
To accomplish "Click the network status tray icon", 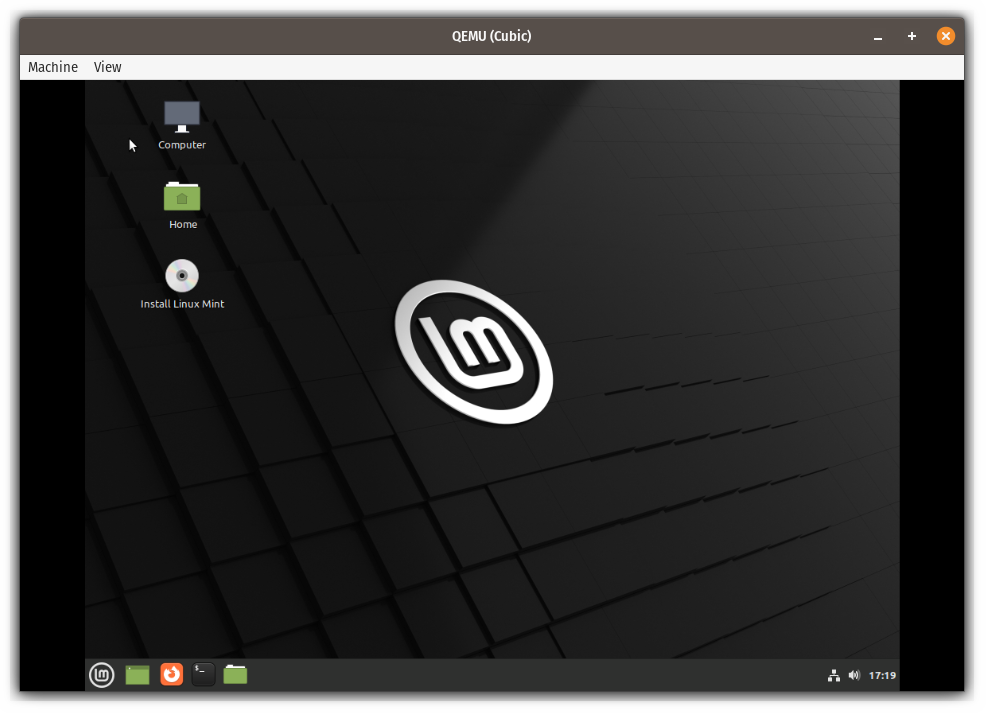I will (834, 674).
